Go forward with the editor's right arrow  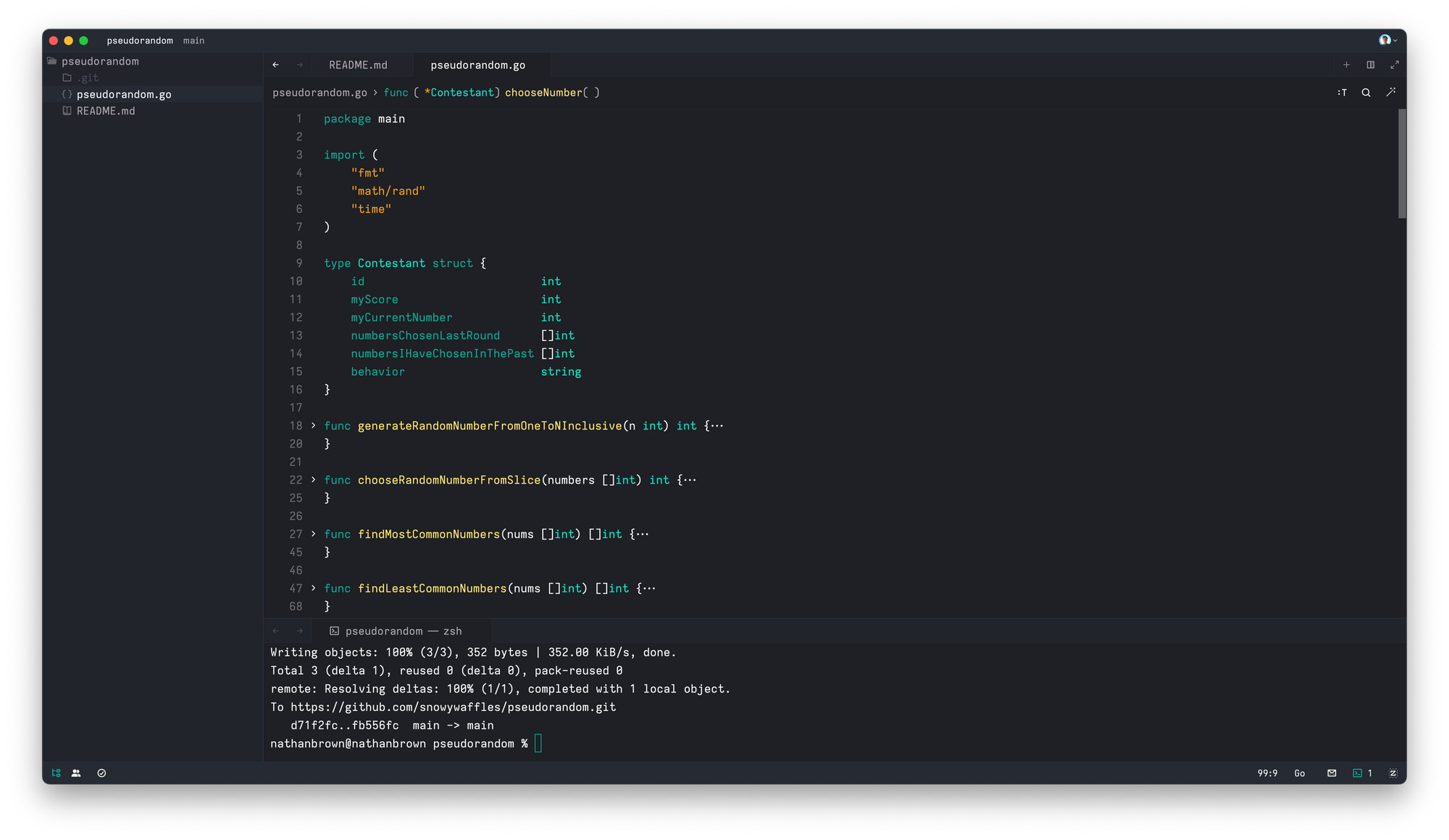click(300, 65)
